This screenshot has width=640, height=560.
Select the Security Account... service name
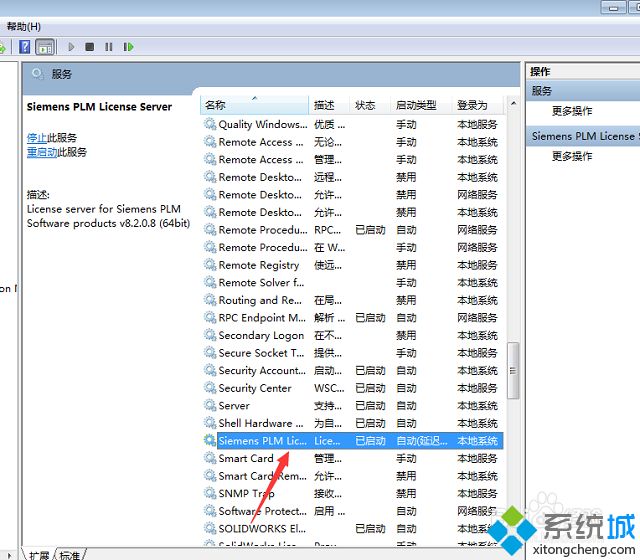click(x=262, y=371)
